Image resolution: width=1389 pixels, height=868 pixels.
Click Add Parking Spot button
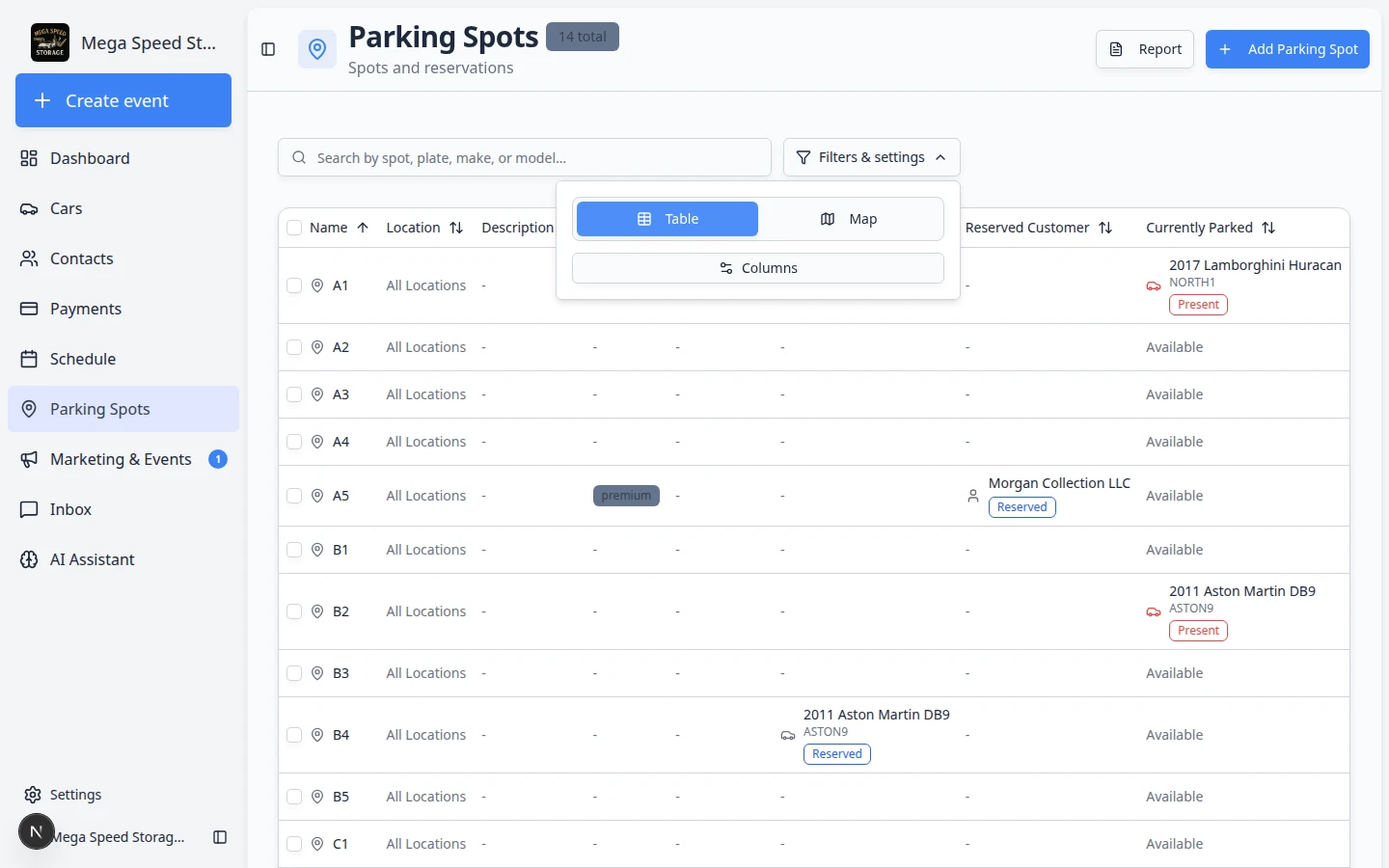click(x=1288, y=49)
